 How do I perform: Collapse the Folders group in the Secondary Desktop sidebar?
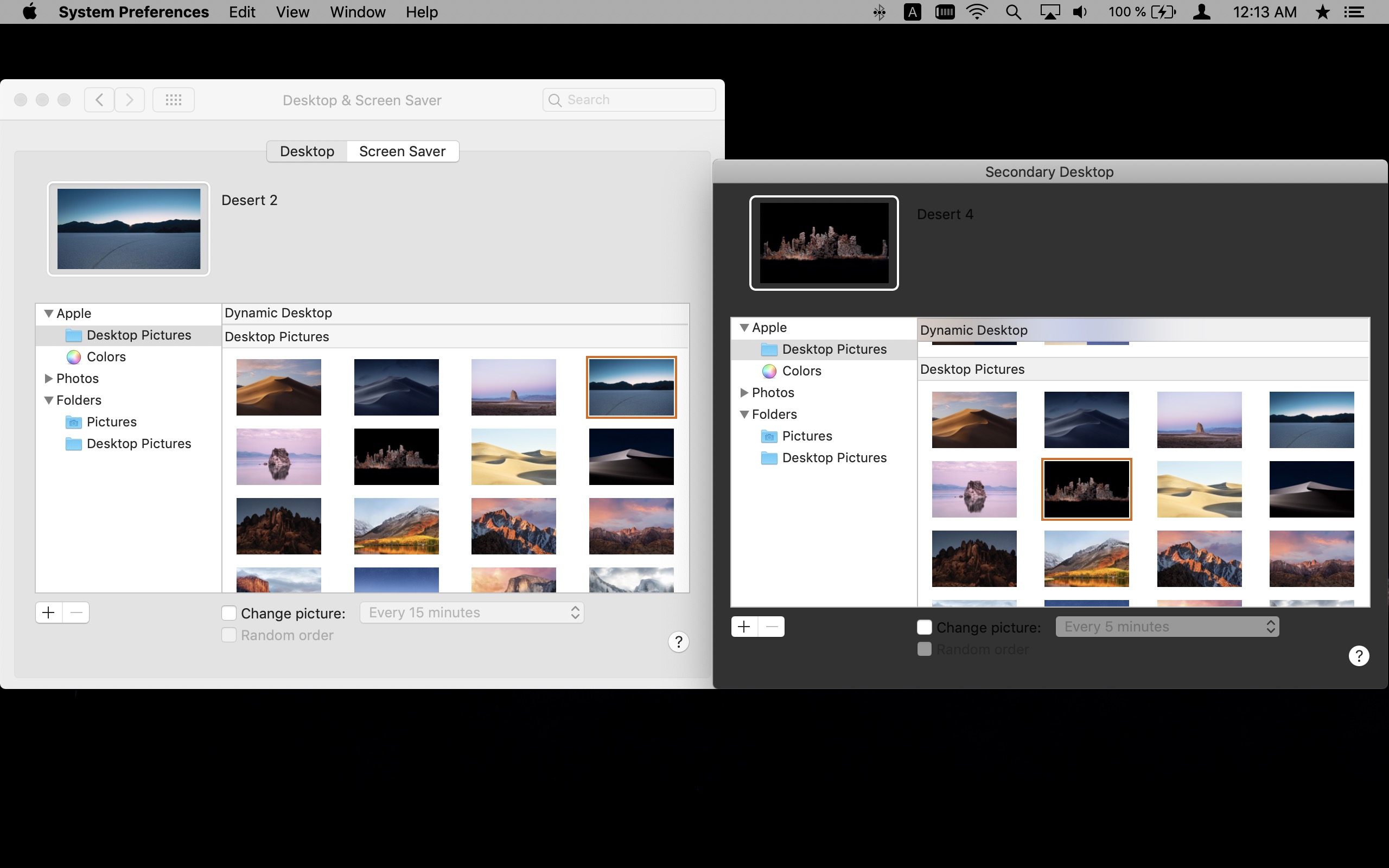tap(744, 414)
